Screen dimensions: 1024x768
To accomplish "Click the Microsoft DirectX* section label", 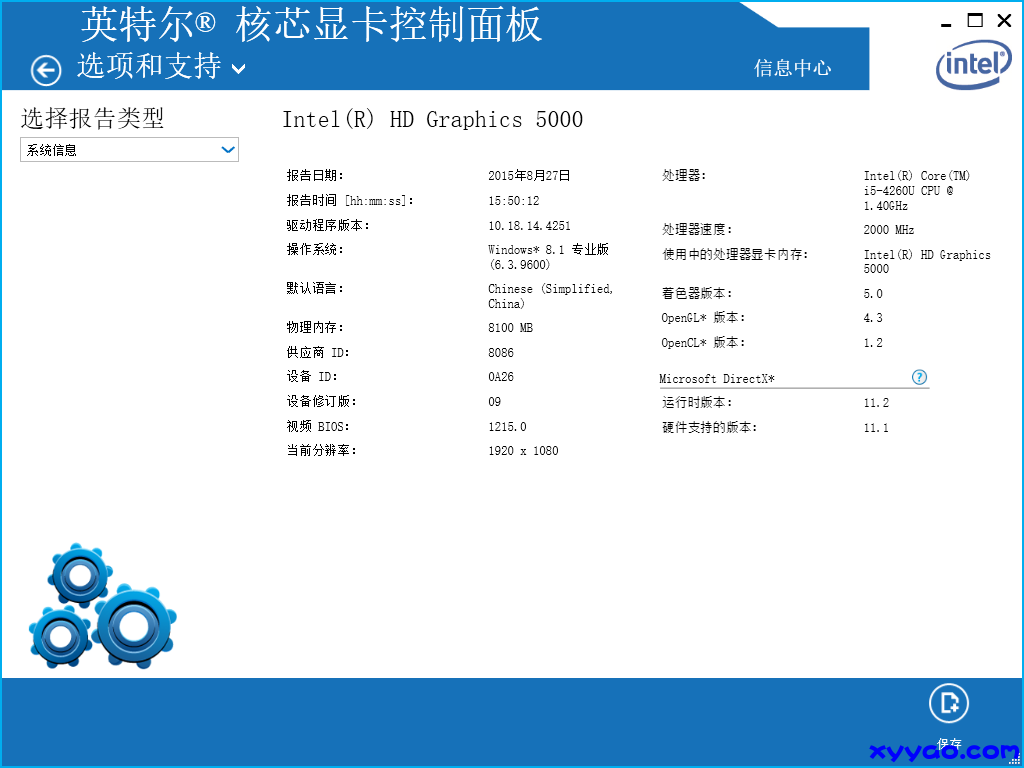I will coord(717,379).
